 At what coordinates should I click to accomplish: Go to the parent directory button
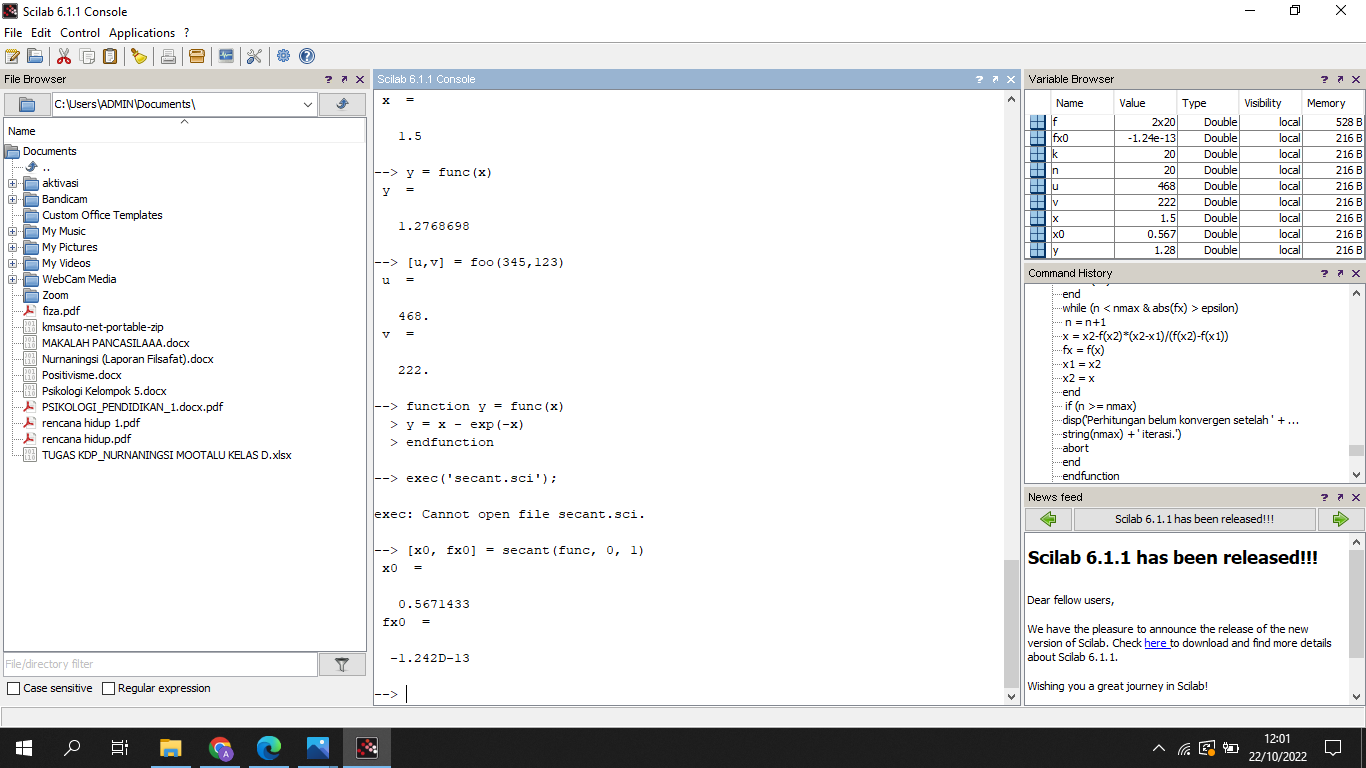tap(342, 104)
